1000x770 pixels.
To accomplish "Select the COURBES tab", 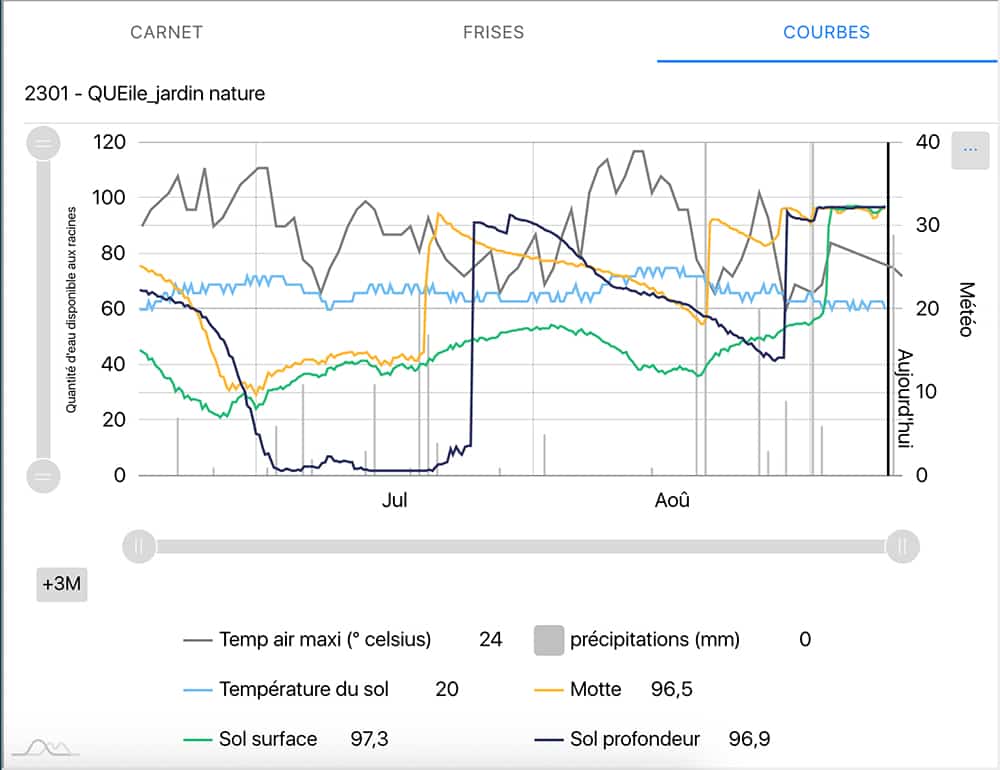I will pyautogui.click(x=826, y=32).
